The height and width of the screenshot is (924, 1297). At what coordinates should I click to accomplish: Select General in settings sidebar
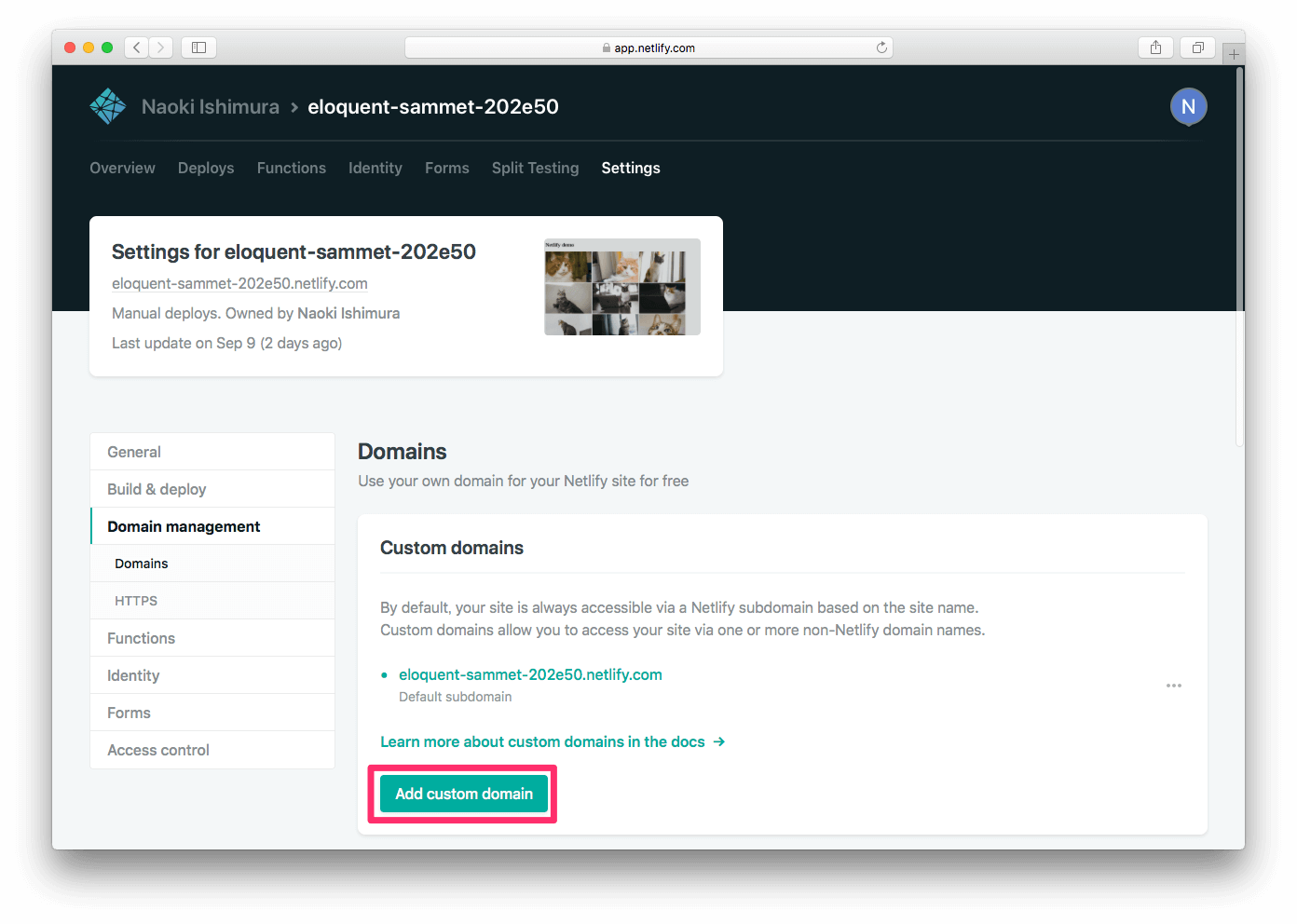(x=212, y=452)
